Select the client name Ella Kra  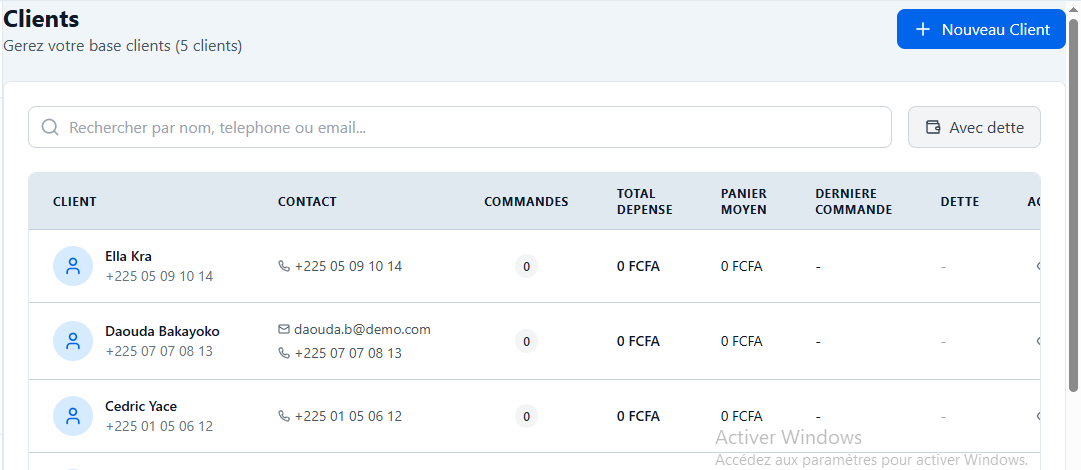click(128, 256)
